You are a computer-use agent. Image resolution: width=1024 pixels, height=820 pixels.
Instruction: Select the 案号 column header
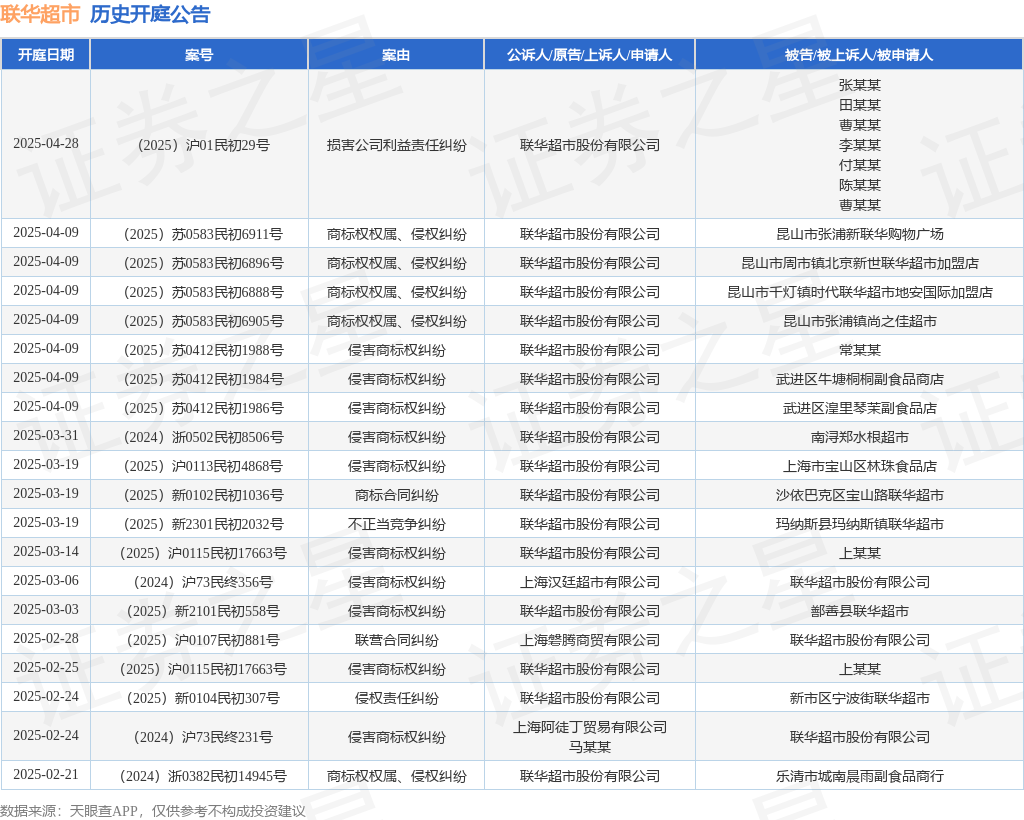199,55
